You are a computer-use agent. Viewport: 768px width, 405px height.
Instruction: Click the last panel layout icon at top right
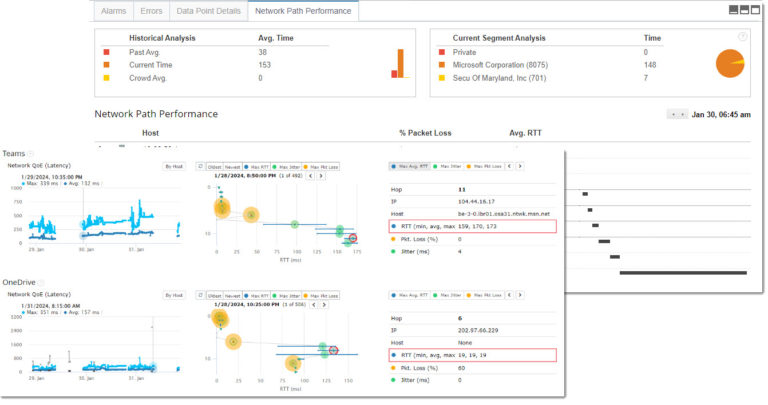coord(755,10)
